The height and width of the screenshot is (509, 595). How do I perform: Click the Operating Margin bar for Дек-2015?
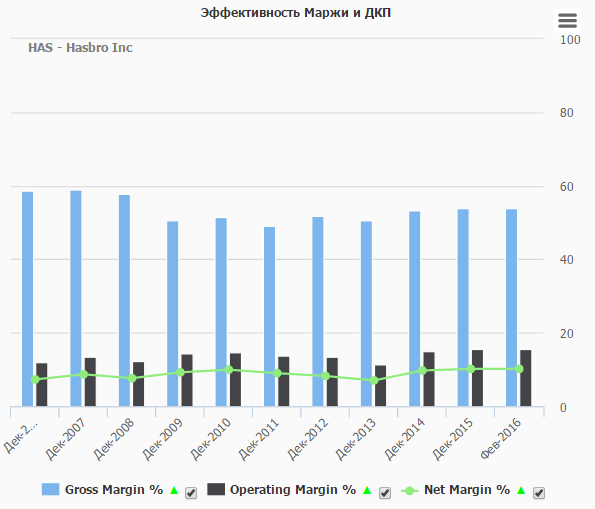tap(477, 378)
